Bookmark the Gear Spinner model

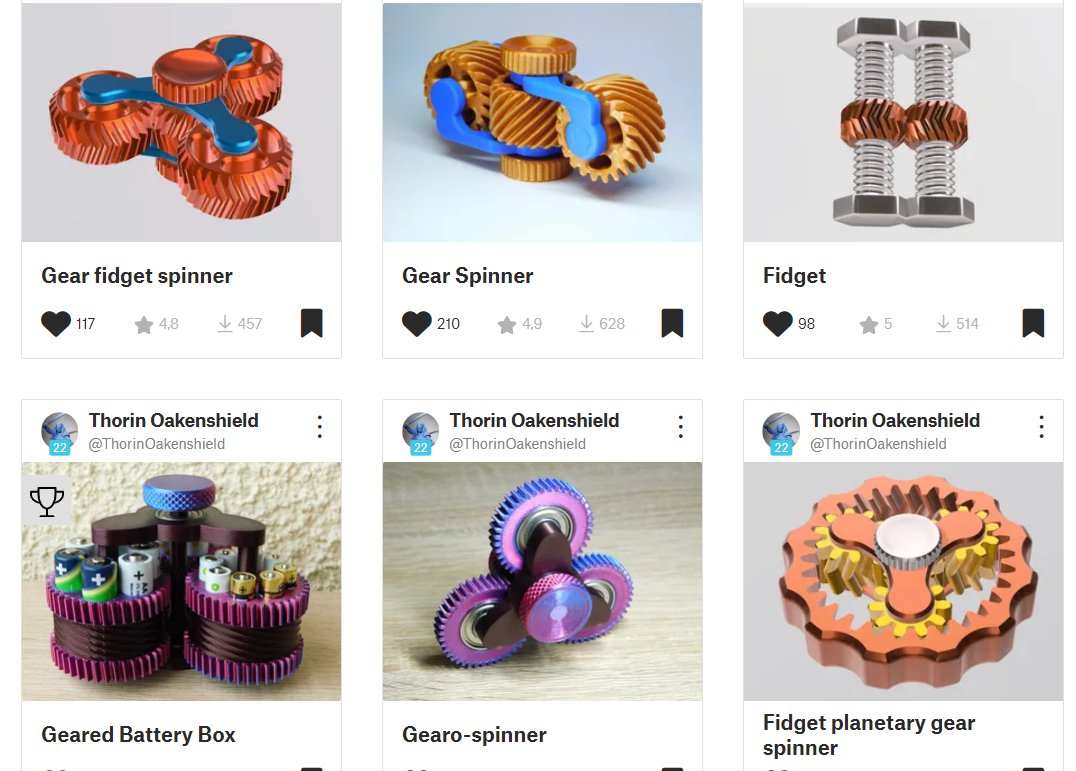pyautogui.click(x=672, y=323)
